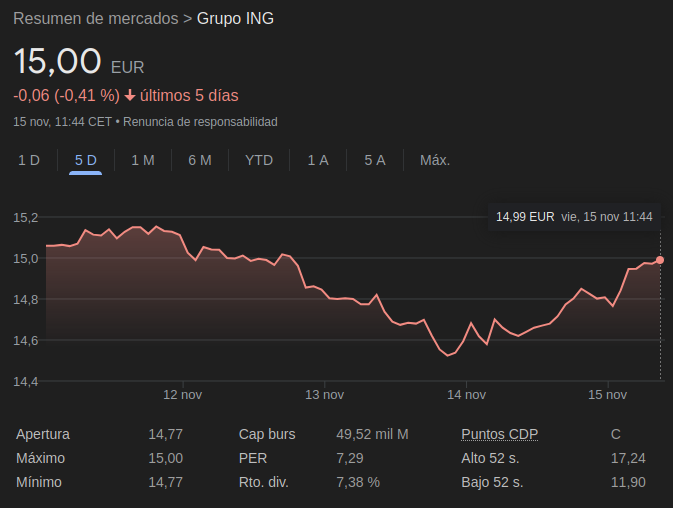Click the Mínimo value 14,77
Image resolution: width=673 pixels, height=508 pixels.
point(166,482)
